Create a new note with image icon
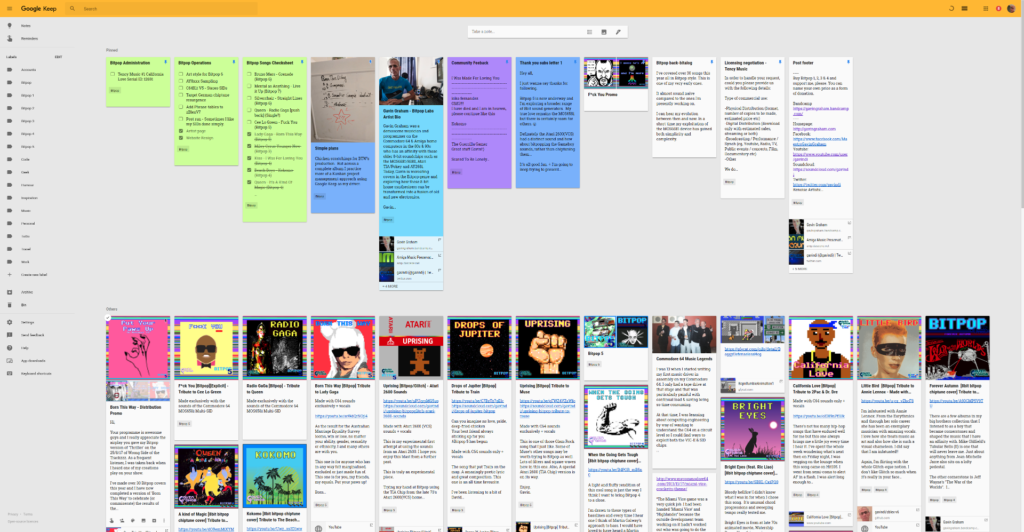Viewport: 1024px width, 532px height. click(603, 31)
